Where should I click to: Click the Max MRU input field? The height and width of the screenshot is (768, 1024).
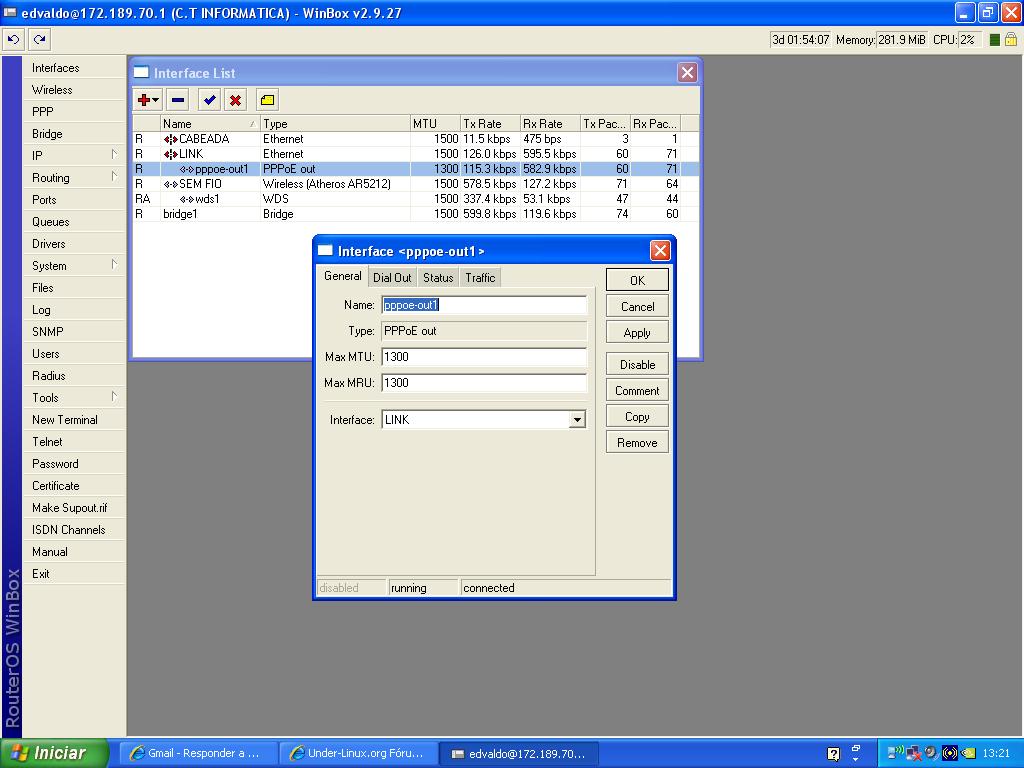click(x=484, y=383)
